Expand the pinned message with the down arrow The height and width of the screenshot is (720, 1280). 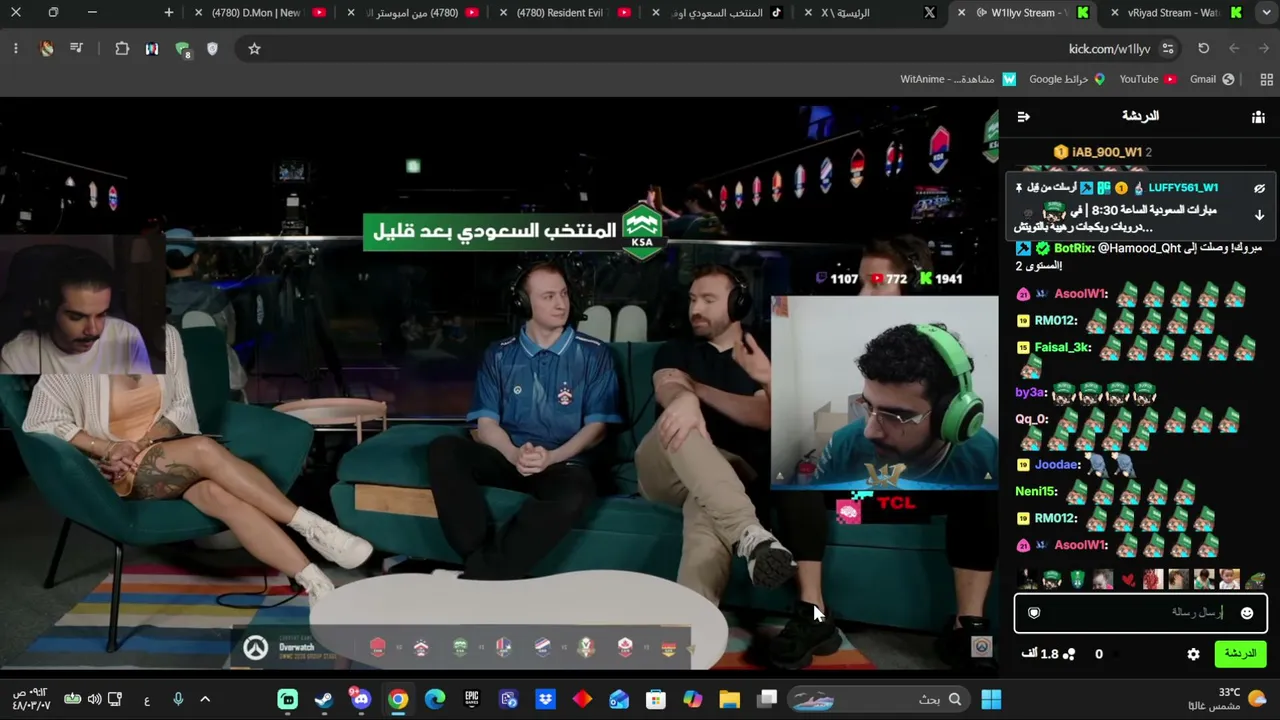coord(1259,215)
